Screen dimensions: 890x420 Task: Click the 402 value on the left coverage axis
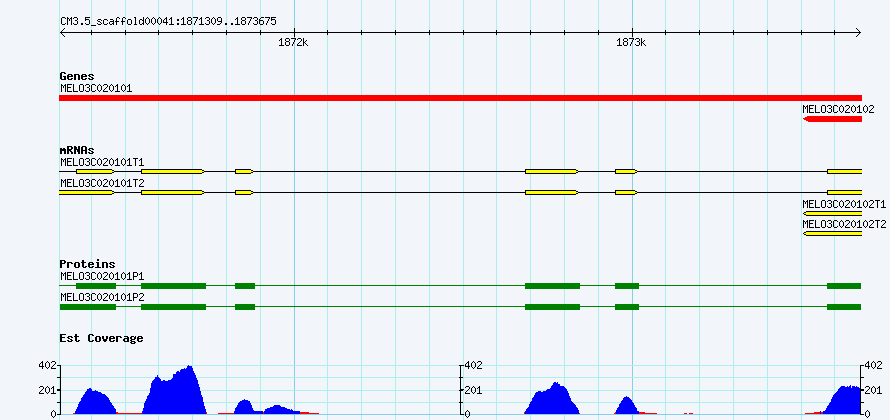(x=47, y=366)
